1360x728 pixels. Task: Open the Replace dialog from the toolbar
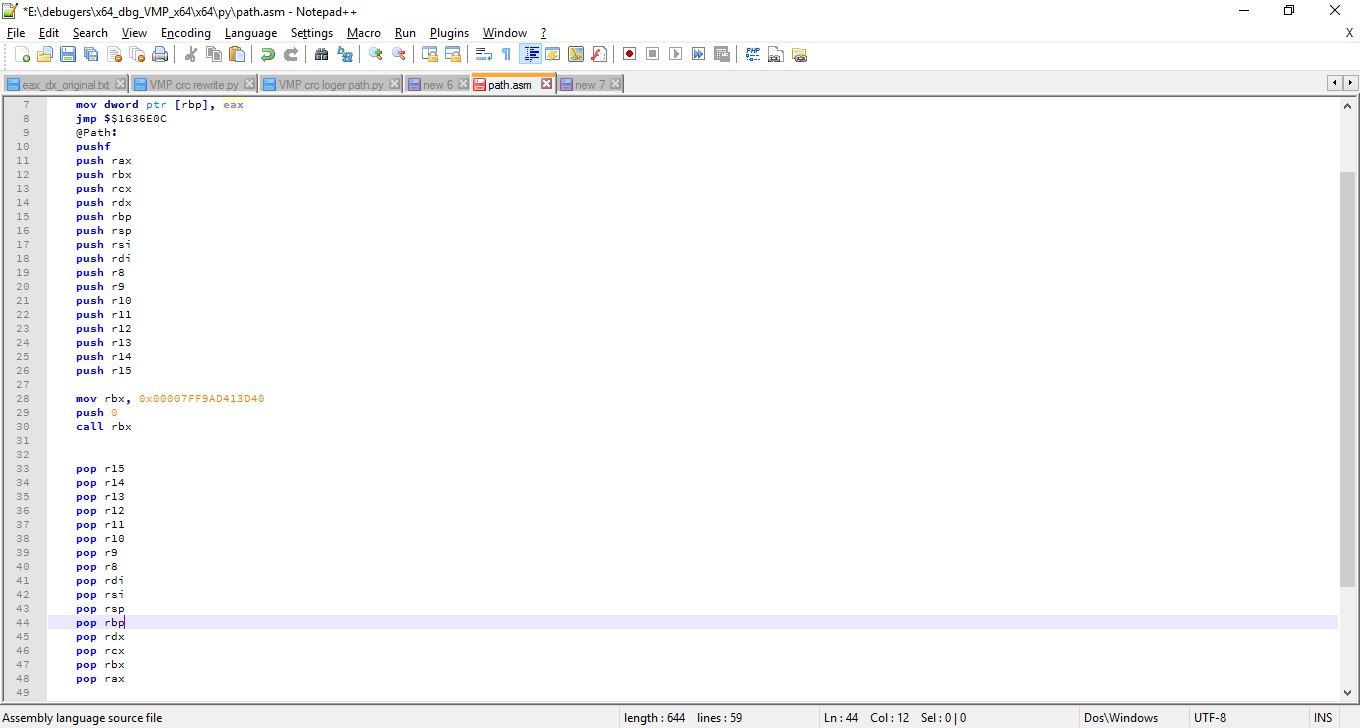[x=345, y=55]
